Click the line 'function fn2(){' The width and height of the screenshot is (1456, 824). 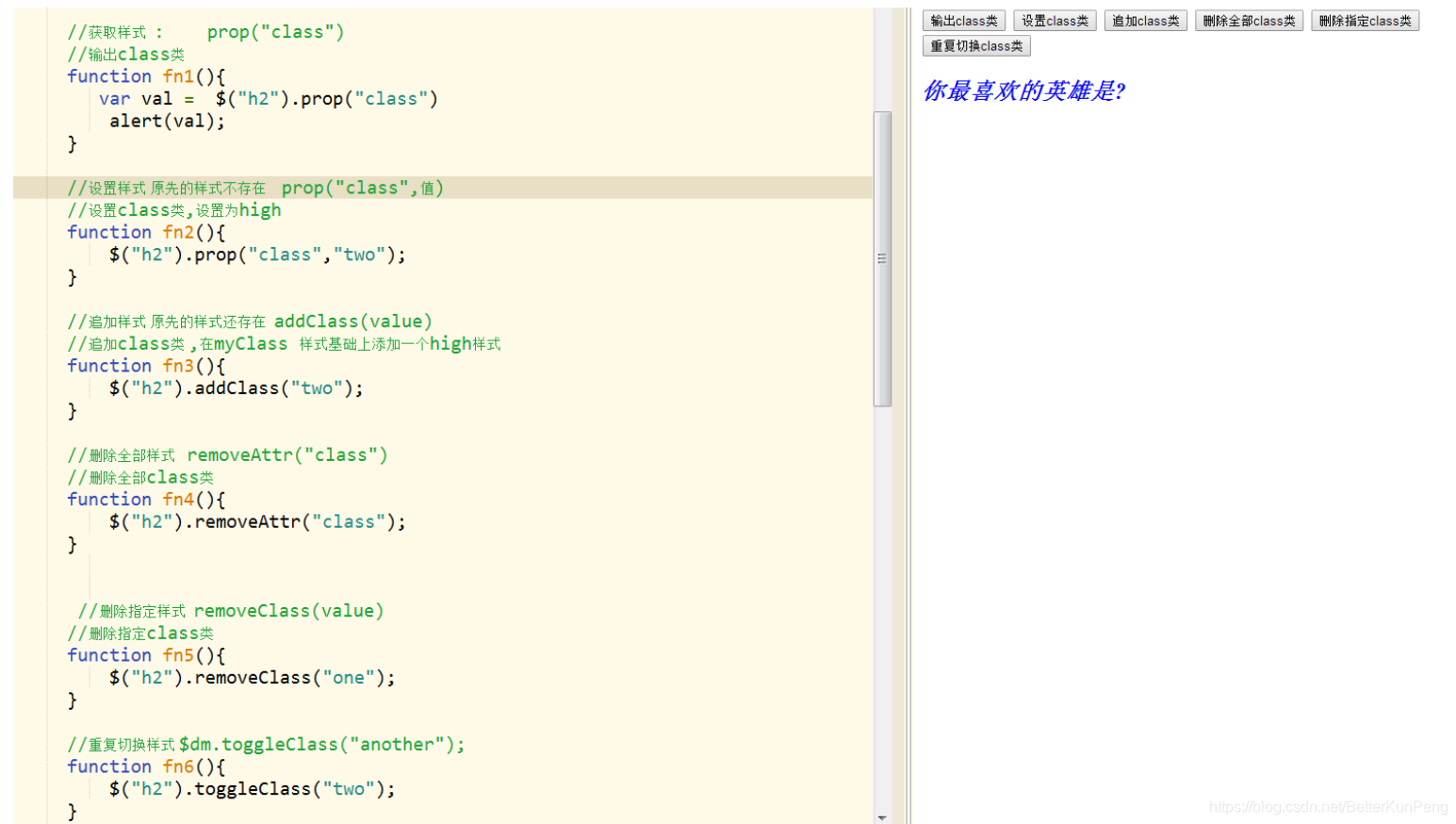pos(146,232)
